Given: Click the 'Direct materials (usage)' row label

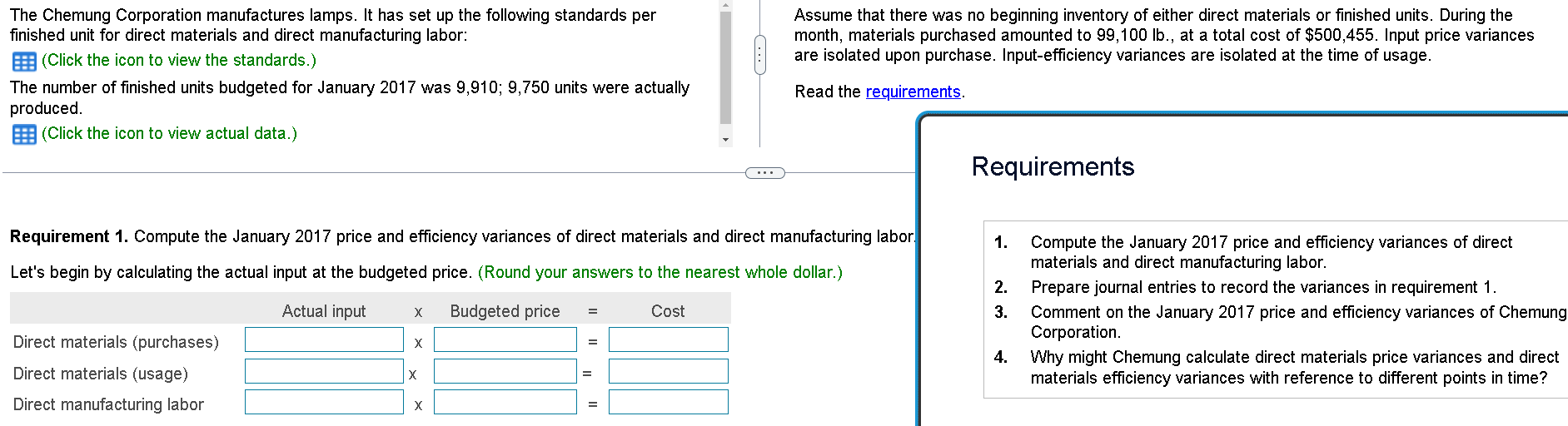Looking at the screenshot, I should [101, 374].
